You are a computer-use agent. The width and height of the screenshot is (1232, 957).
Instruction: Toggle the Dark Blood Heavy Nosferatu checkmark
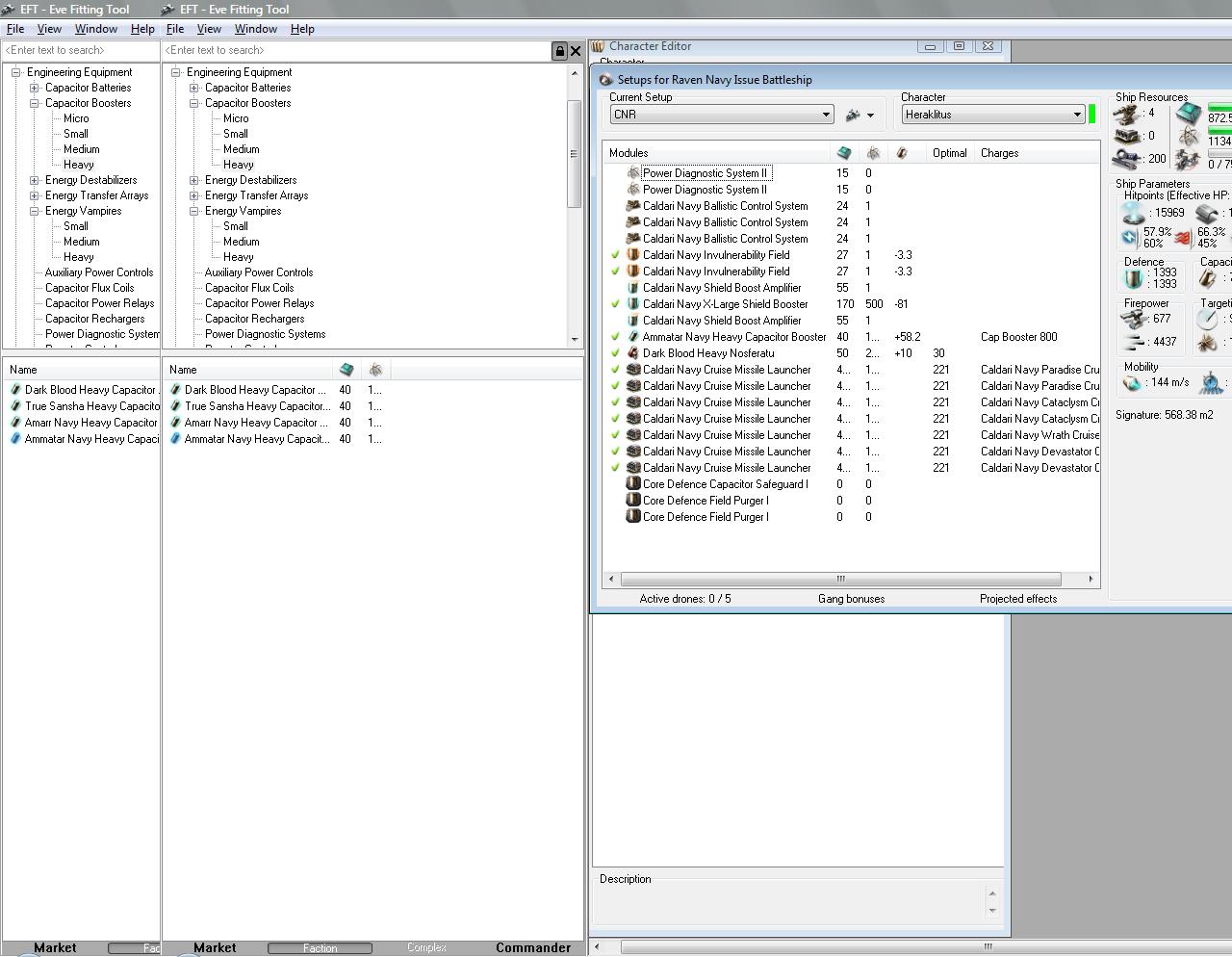click(x=615, y=353)
